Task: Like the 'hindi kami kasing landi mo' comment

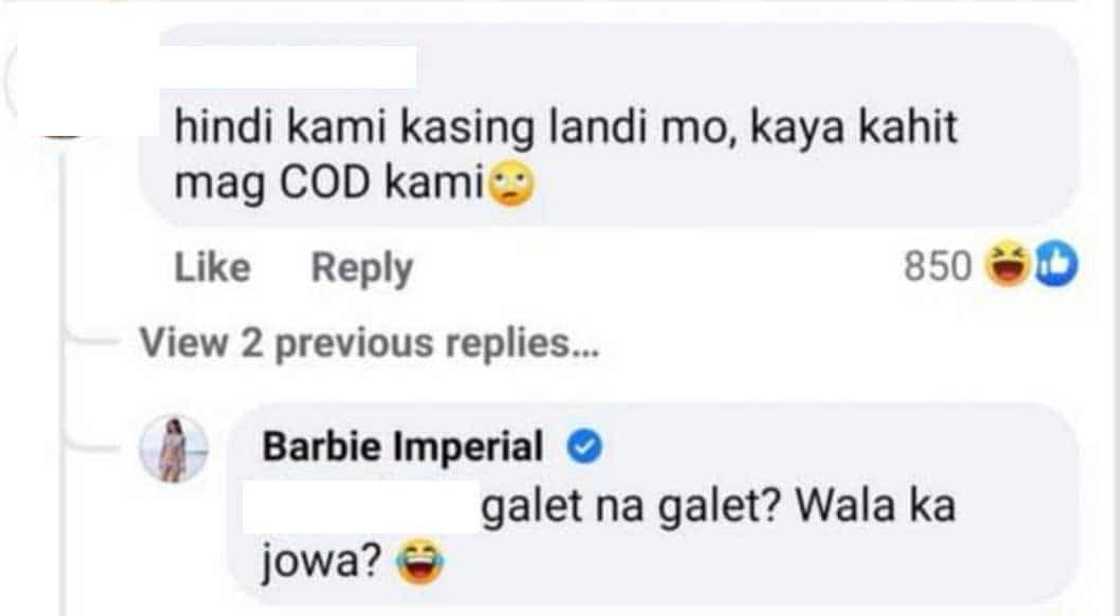Action: tap(212, 268)
